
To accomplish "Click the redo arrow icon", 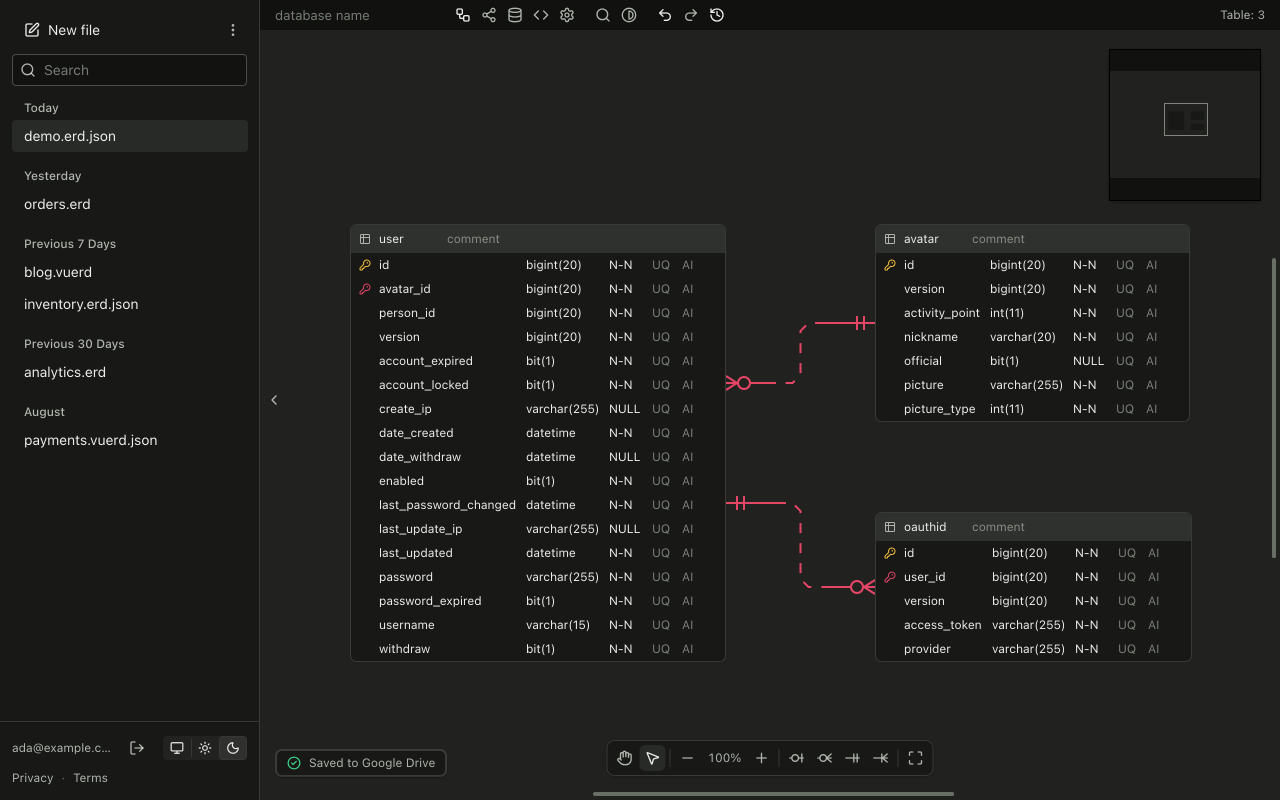I will [691, 15].
